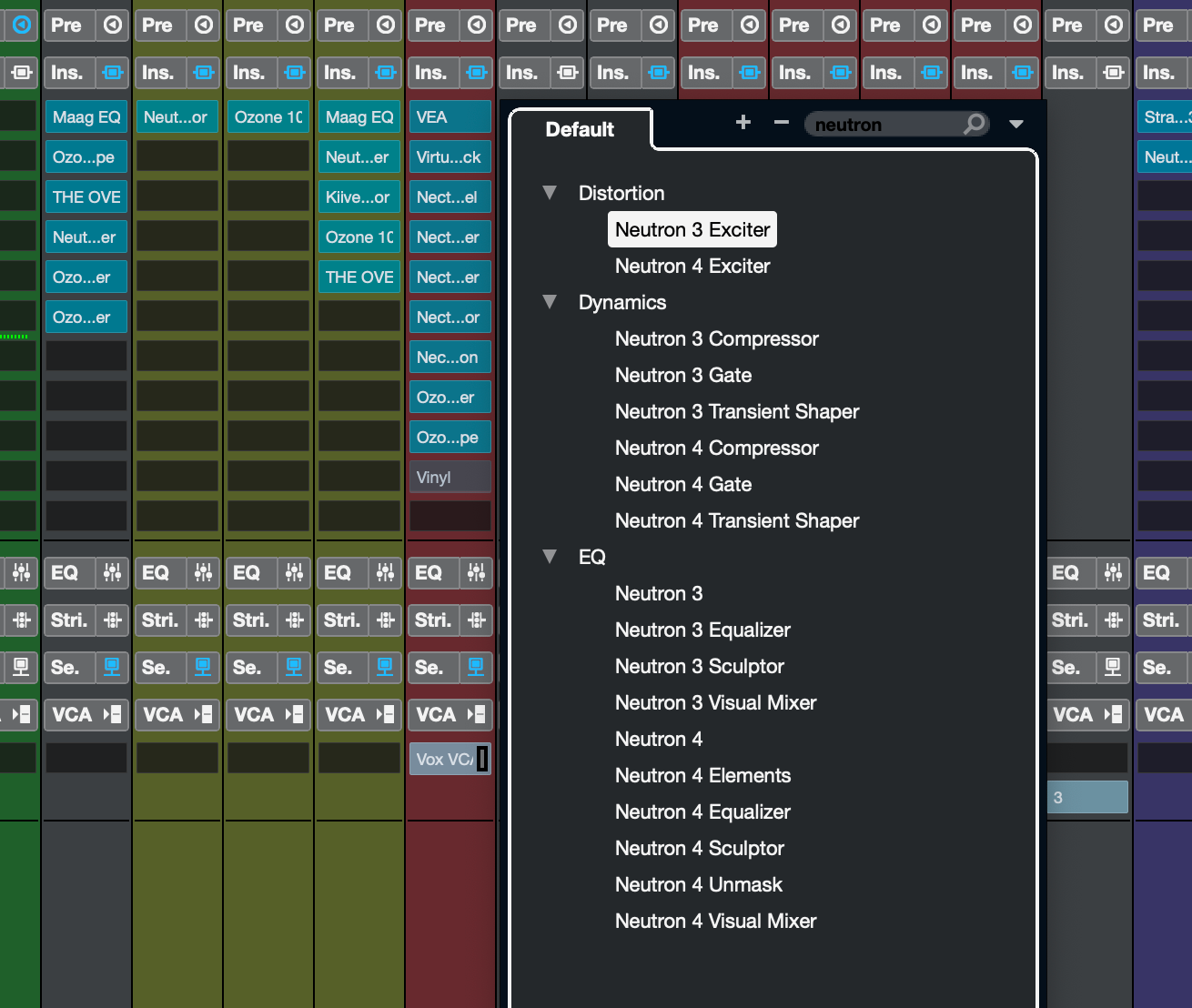Click the VCA fader icon on the Vox VCA channel
1192x1008 pixels.
pyautogui.click(x=476, y=714)
